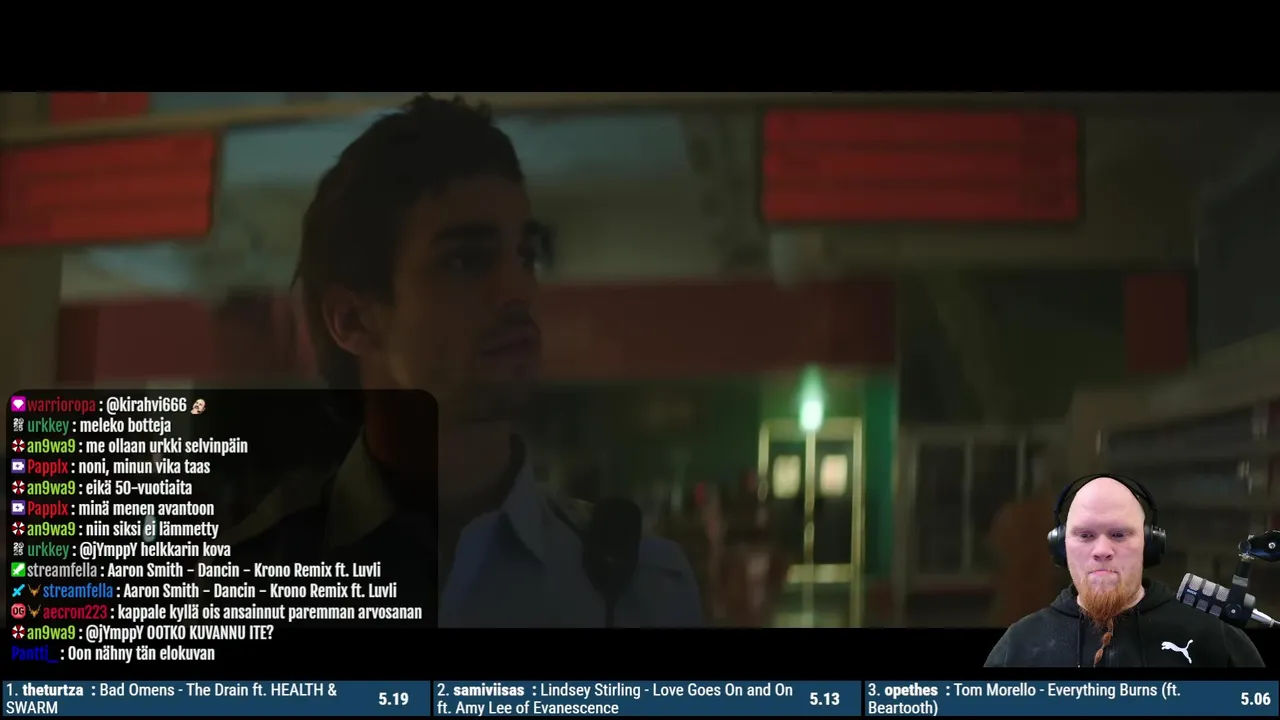
Task: Click the emote after @kirahvi666
Action: 198,405
